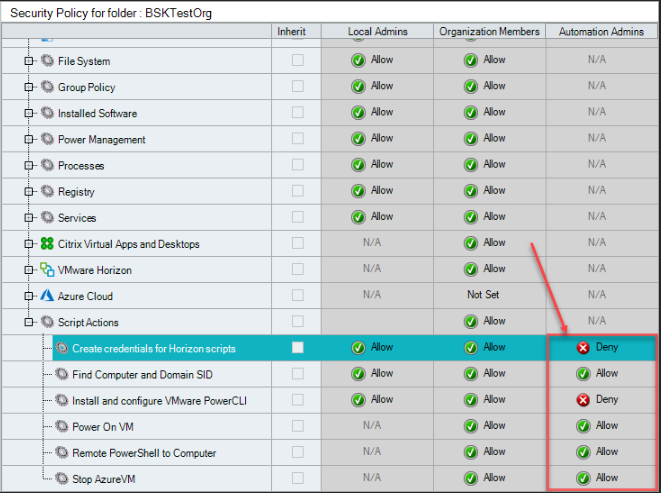
Task: Click red Deny icon for Create credentials Automation Admins
Action: click(583, 348)
